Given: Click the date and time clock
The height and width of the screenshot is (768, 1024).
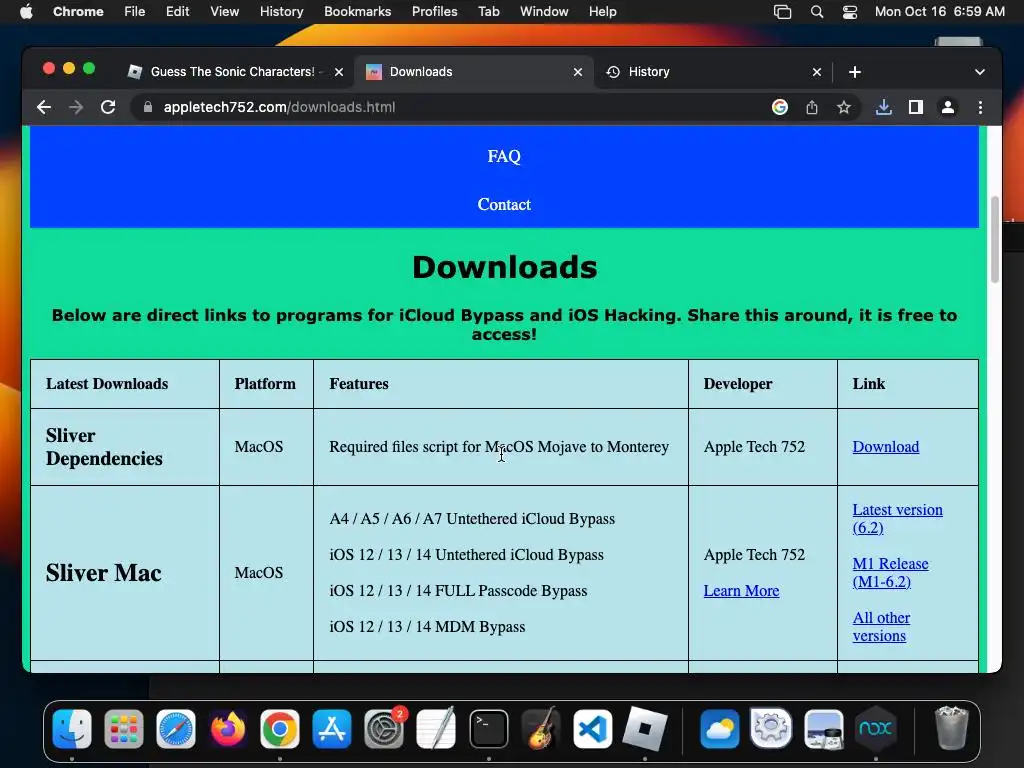Looking at the screenshot, I should (x=939, y=12).
